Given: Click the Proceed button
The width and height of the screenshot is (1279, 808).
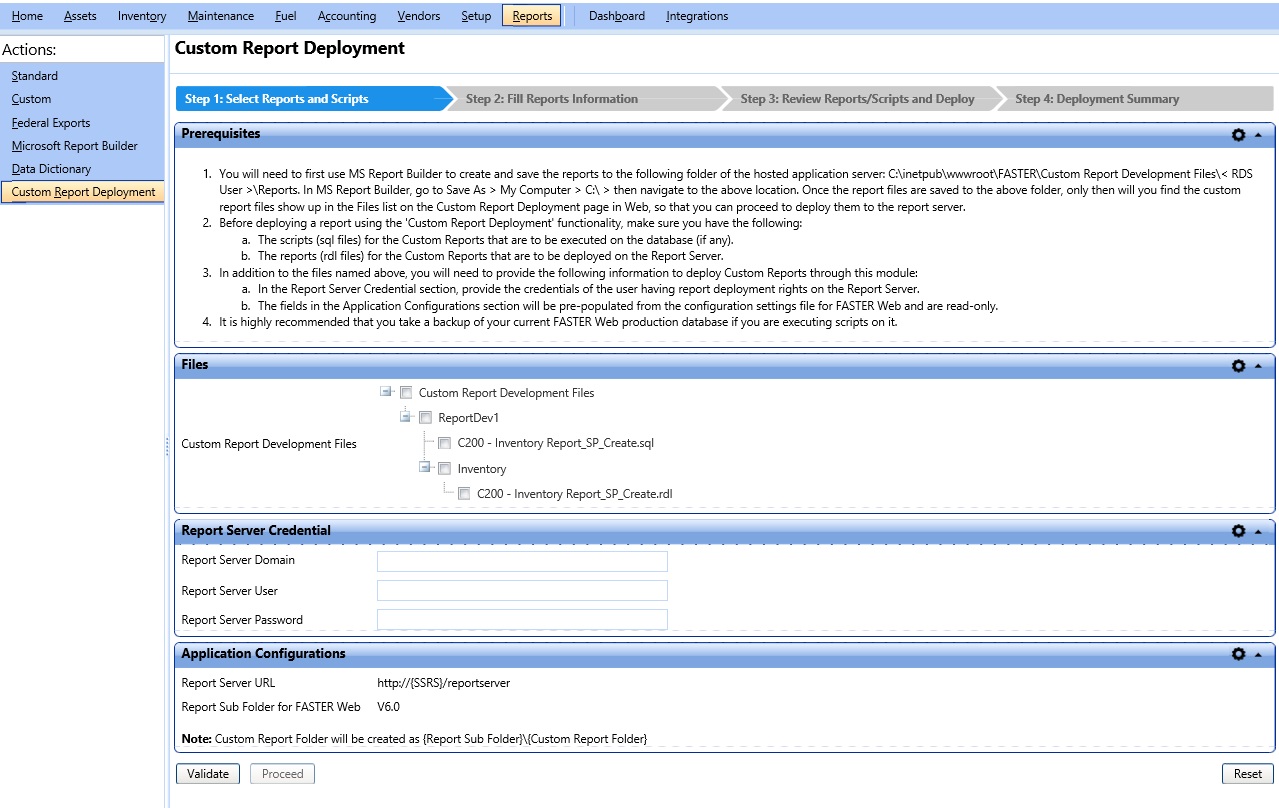Looking at the screenshot, I should pyautogui.click(x=282, y=774).
